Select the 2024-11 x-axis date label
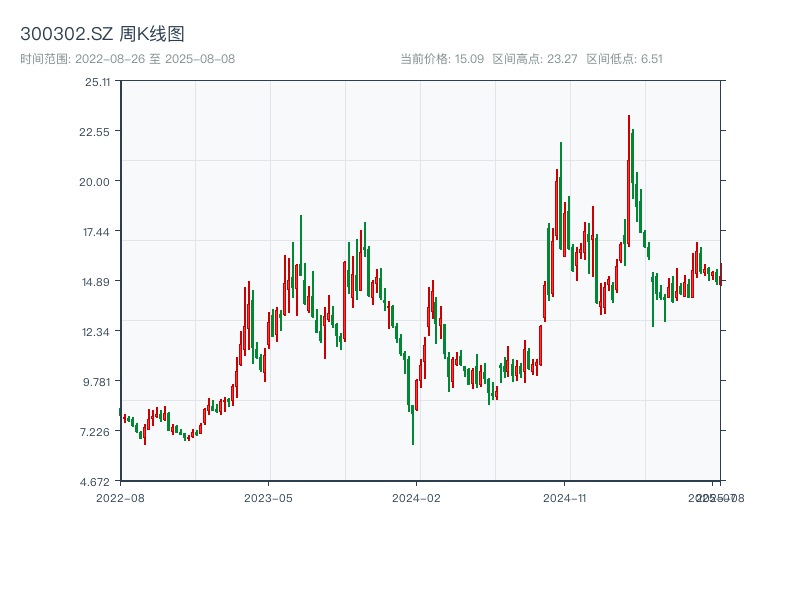The image size is (800, 600). tap(565, 497)
